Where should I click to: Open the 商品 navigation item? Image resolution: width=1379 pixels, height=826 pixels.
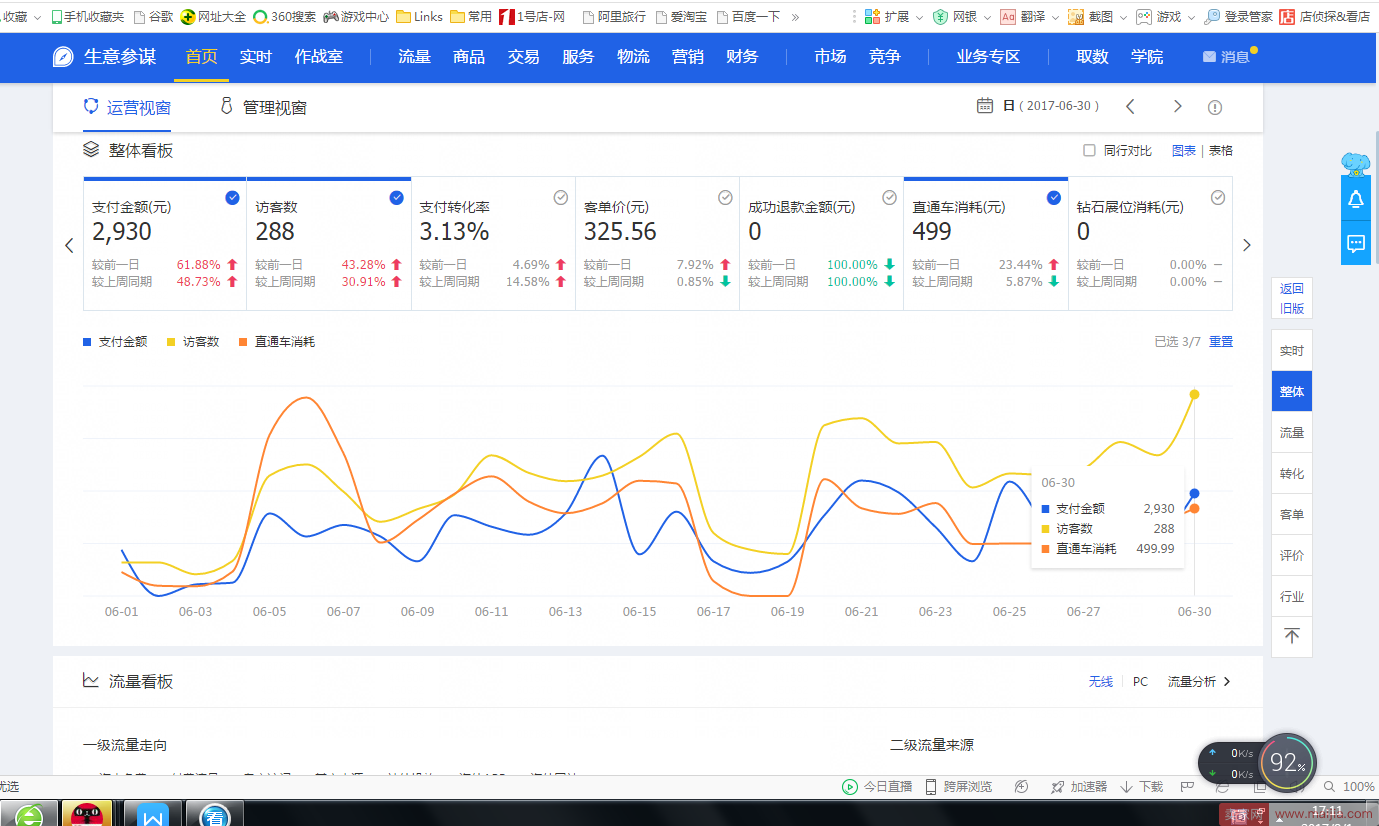coord(469,57)
